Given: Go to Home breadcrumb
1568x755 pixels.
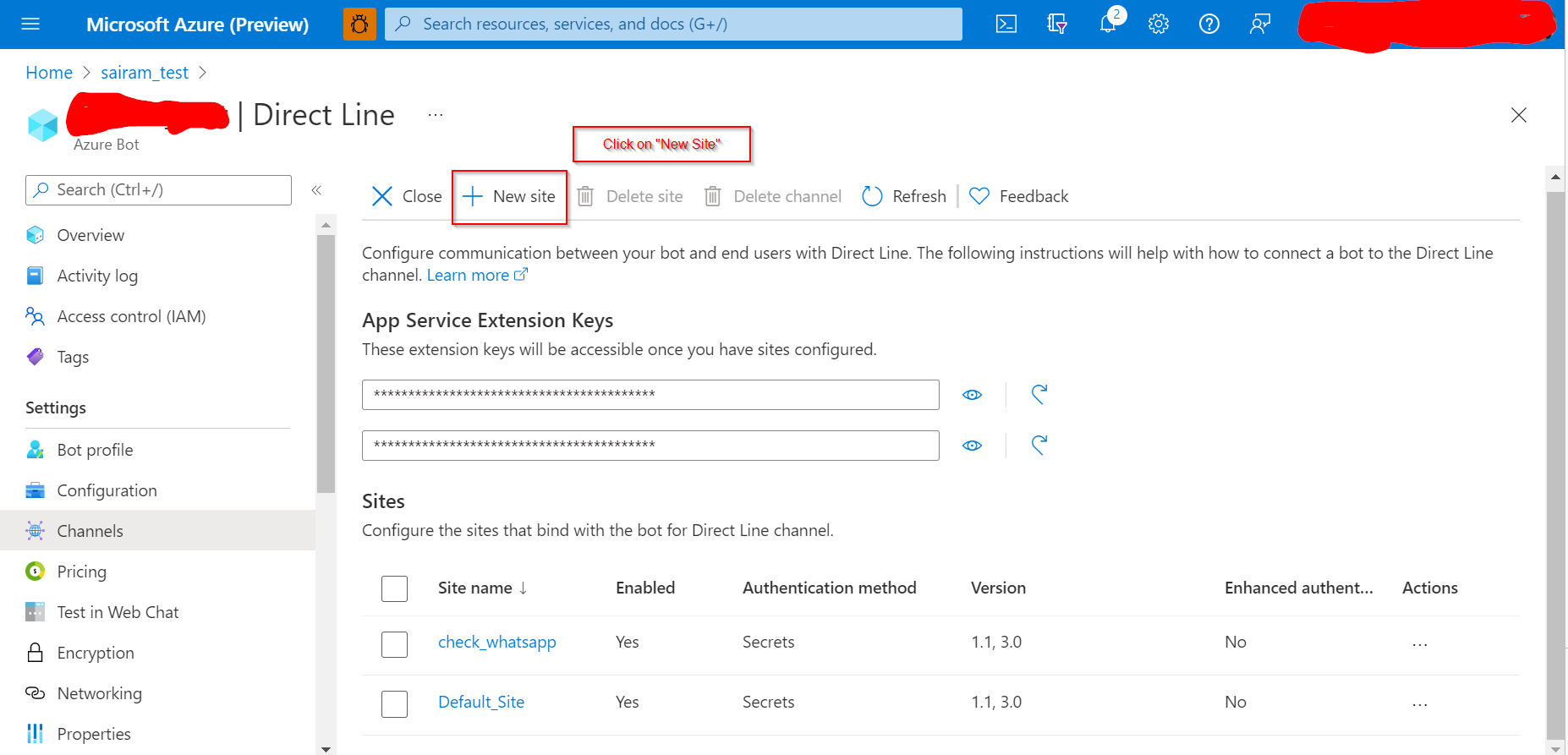Looking at the screenshot, I should pos(49,73).
